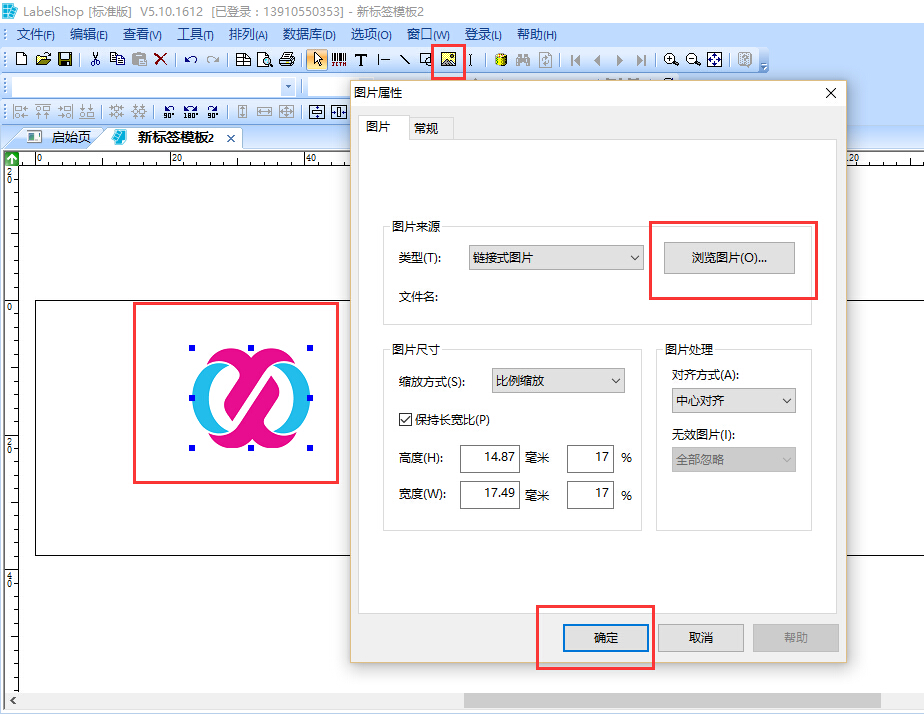Toggle the 保持长宽比 checkbox
Image resolution: width=924 pixels, height=714 pixels.
pos(406,420)
